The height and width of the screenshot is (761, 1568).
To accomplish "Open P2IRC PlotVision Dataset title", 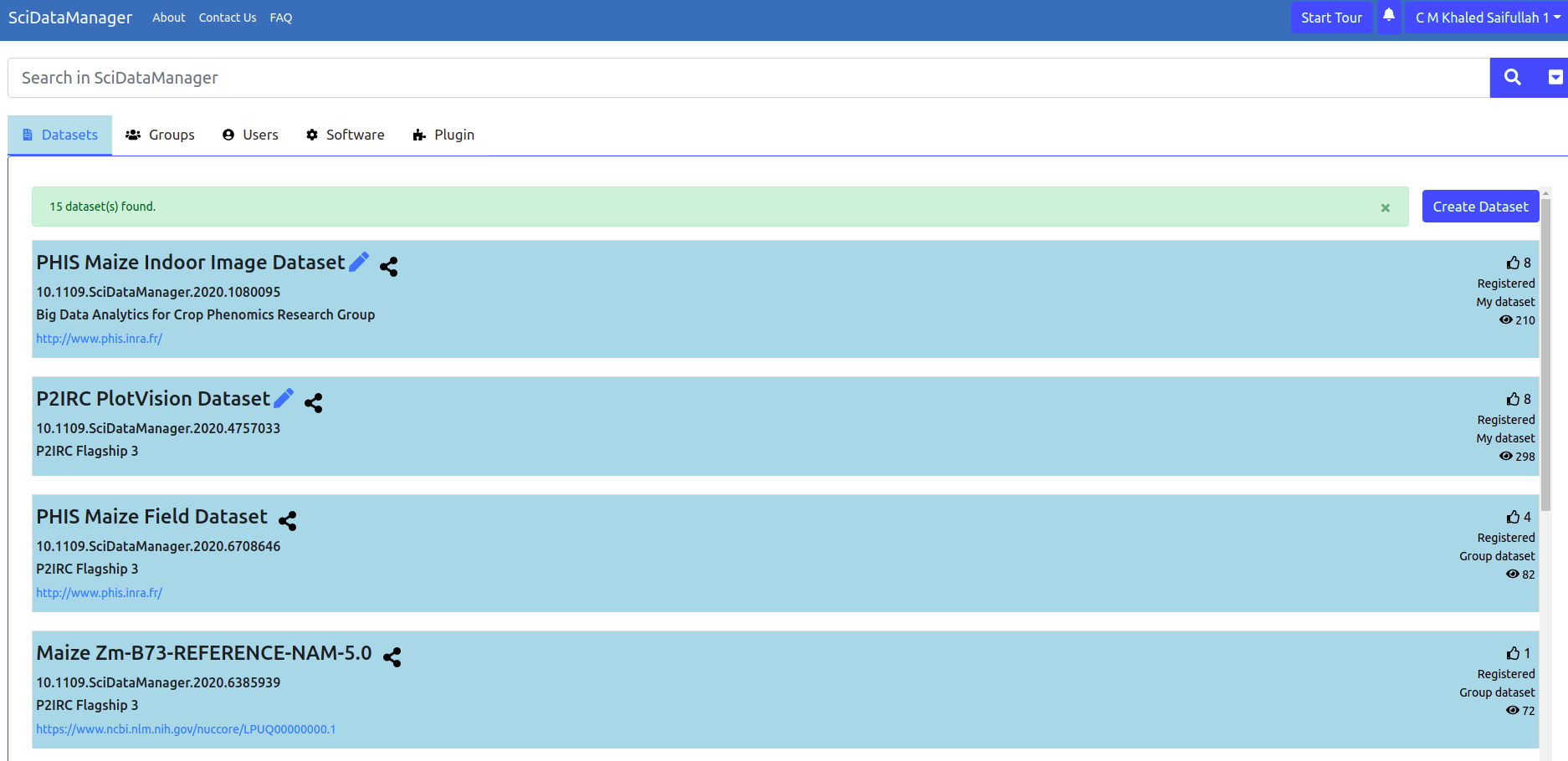I will point(153,399).
